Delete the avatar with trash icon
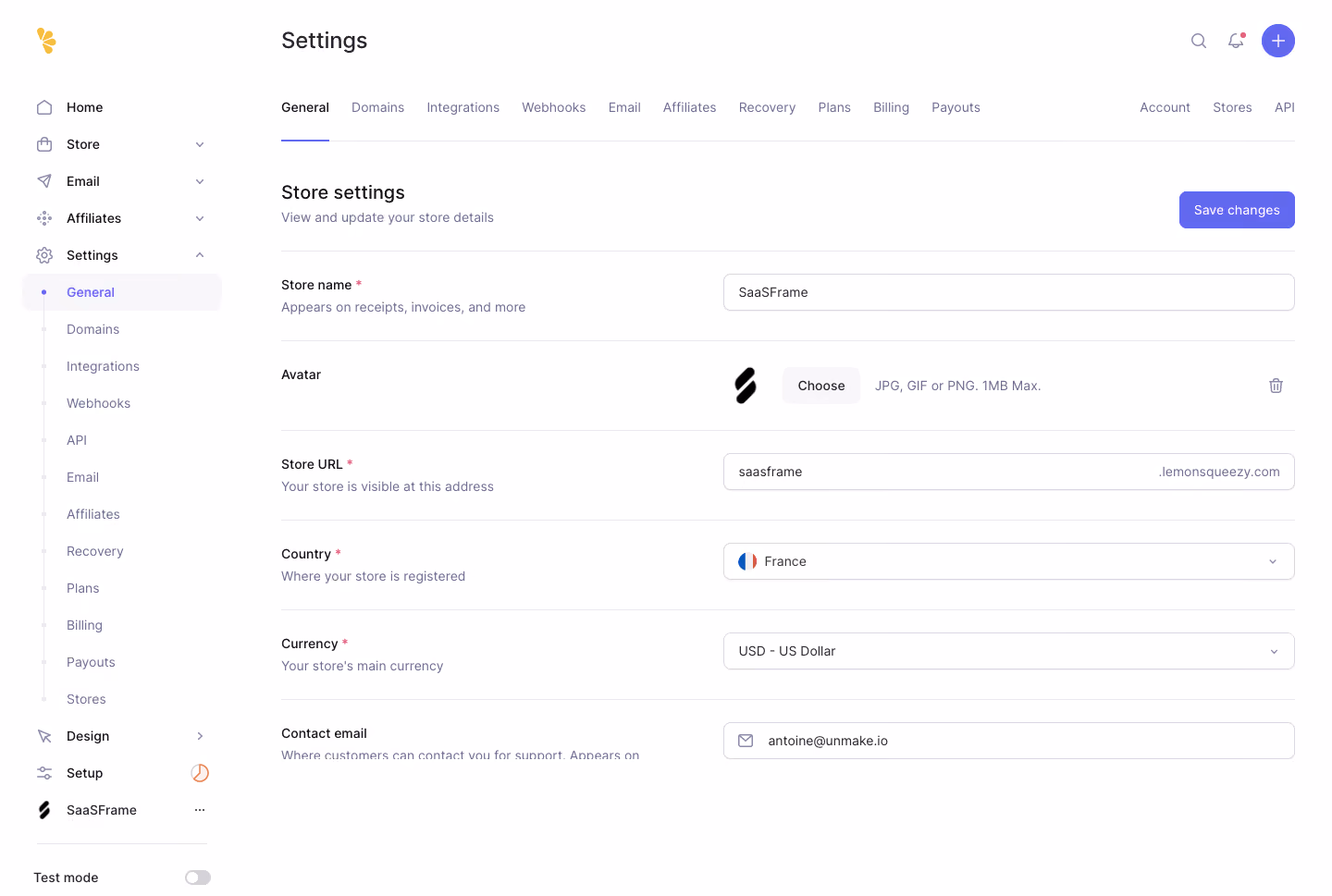The image size is (1332, 896). tap(1276, 386)
